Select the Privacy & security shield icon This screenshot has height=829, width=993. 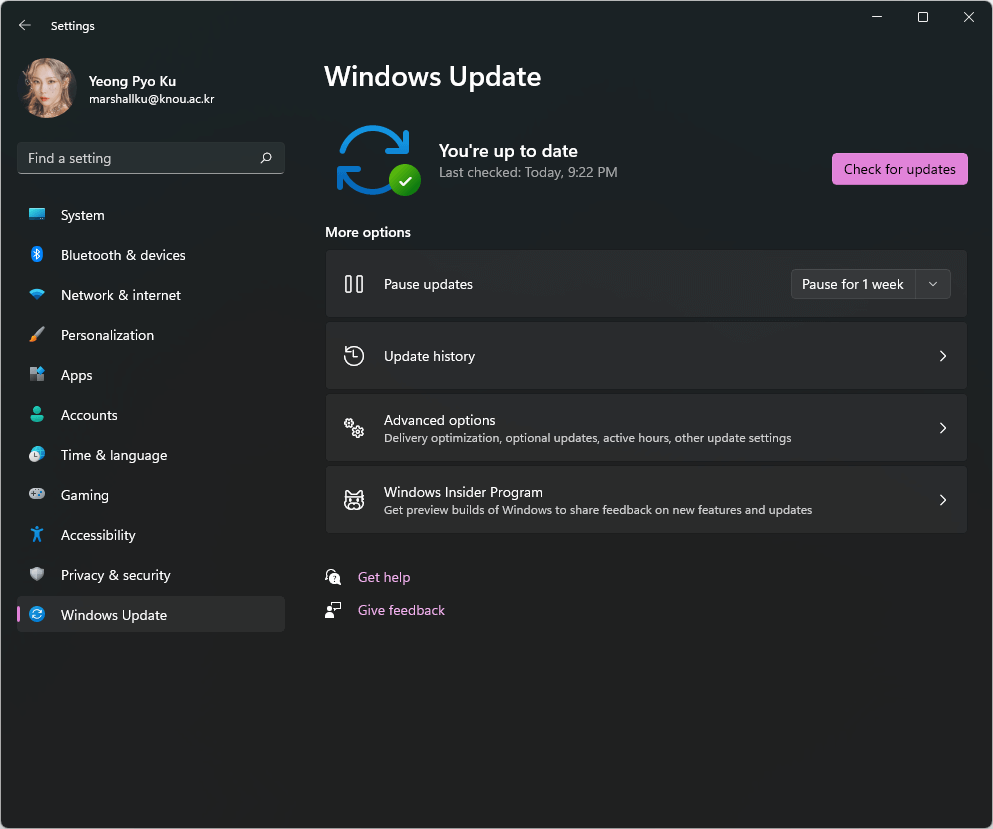[x=37, y=575]
